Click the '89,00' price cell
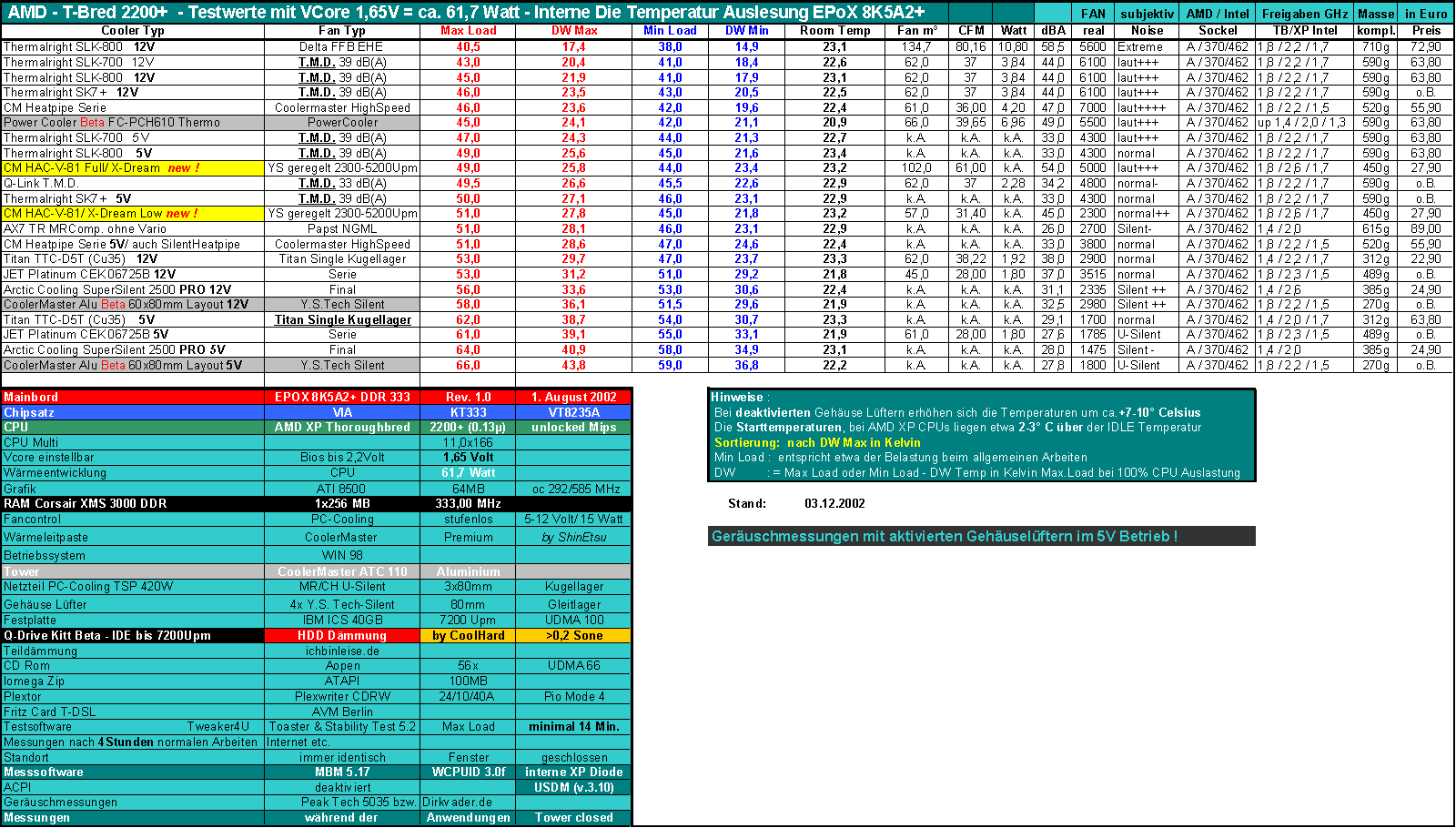 click(1426, 229)
